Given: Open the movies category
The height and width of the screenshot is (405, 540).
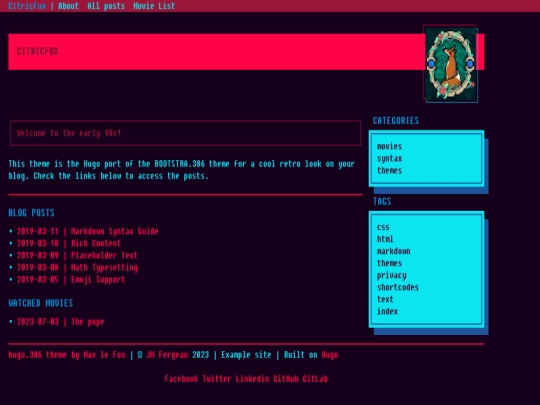Looking at the screenshot, I should coord(390,146).
